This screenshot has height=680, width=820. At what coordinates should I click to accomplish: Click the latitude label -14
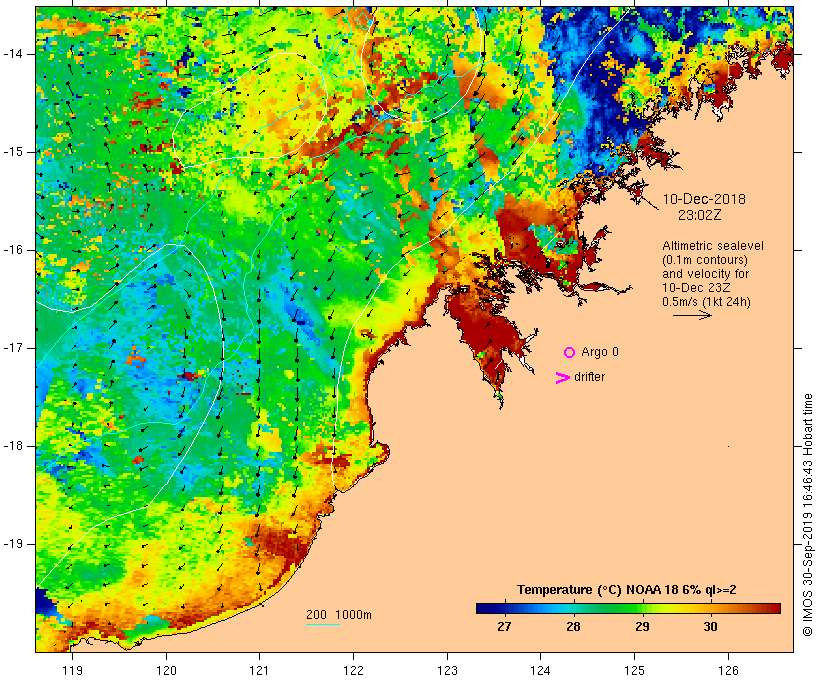pos(13,54)
